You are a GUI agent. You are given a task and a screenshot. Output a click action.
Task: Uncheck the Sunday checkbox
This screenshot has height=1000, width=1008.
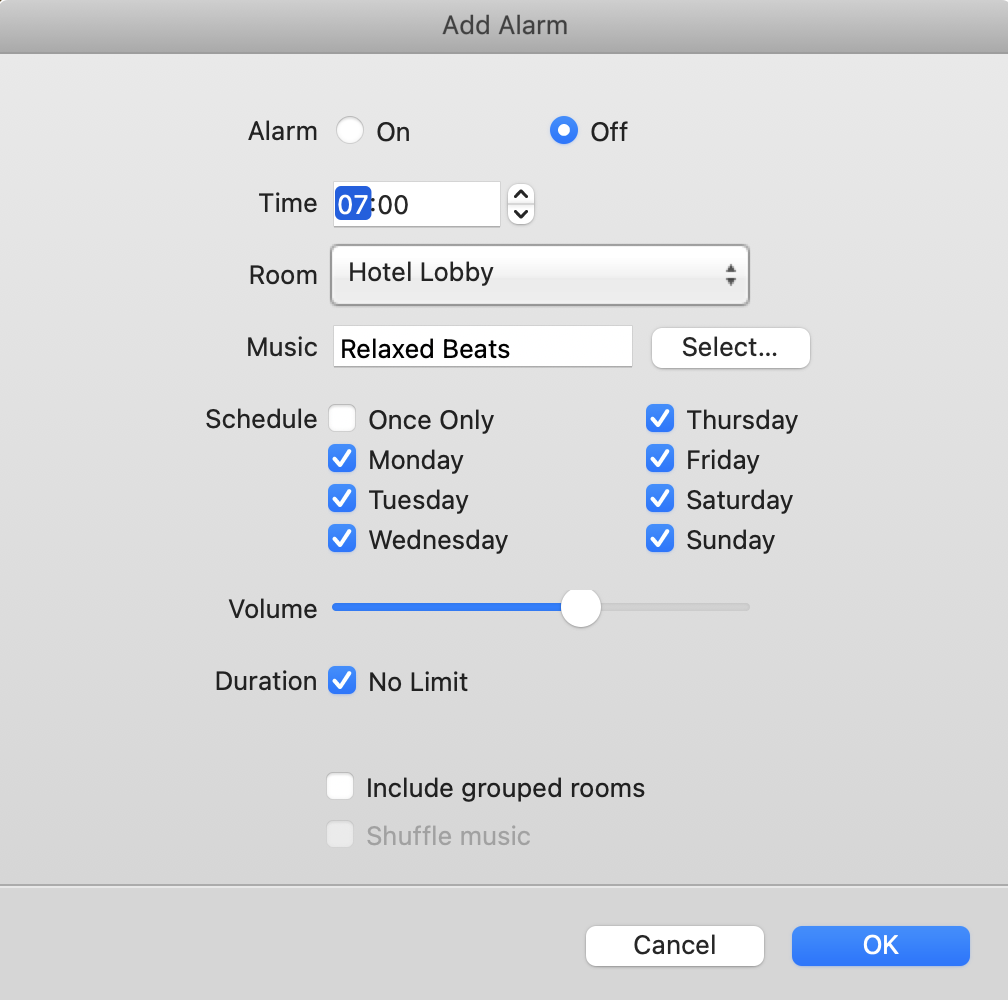click(660, 539)
